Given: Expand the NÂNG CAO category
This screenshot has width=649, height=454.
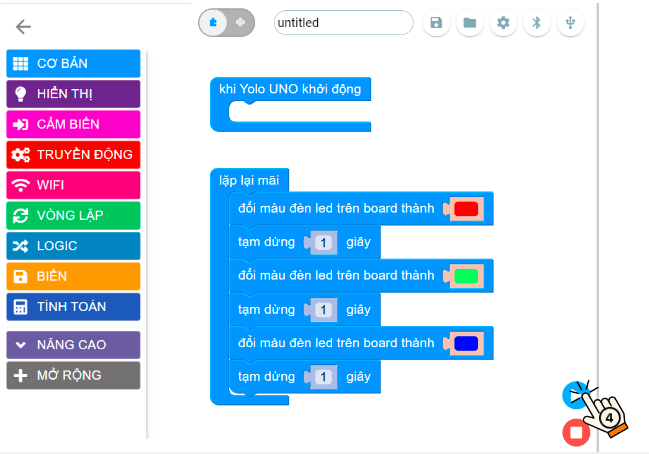Looking at the screenshot, I should (73, 345).
